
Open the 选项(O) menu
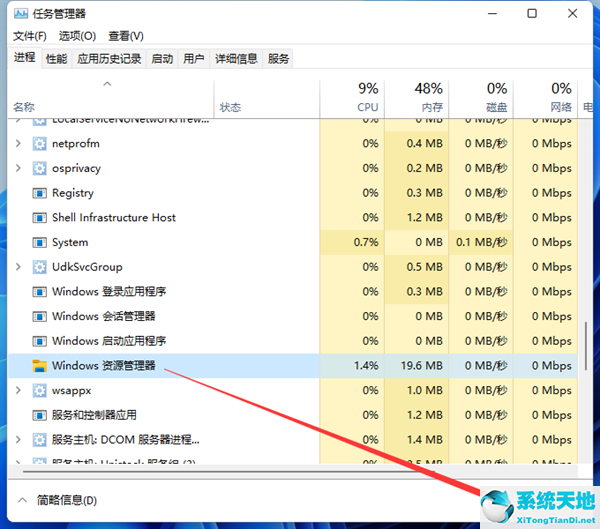(77, 36)
